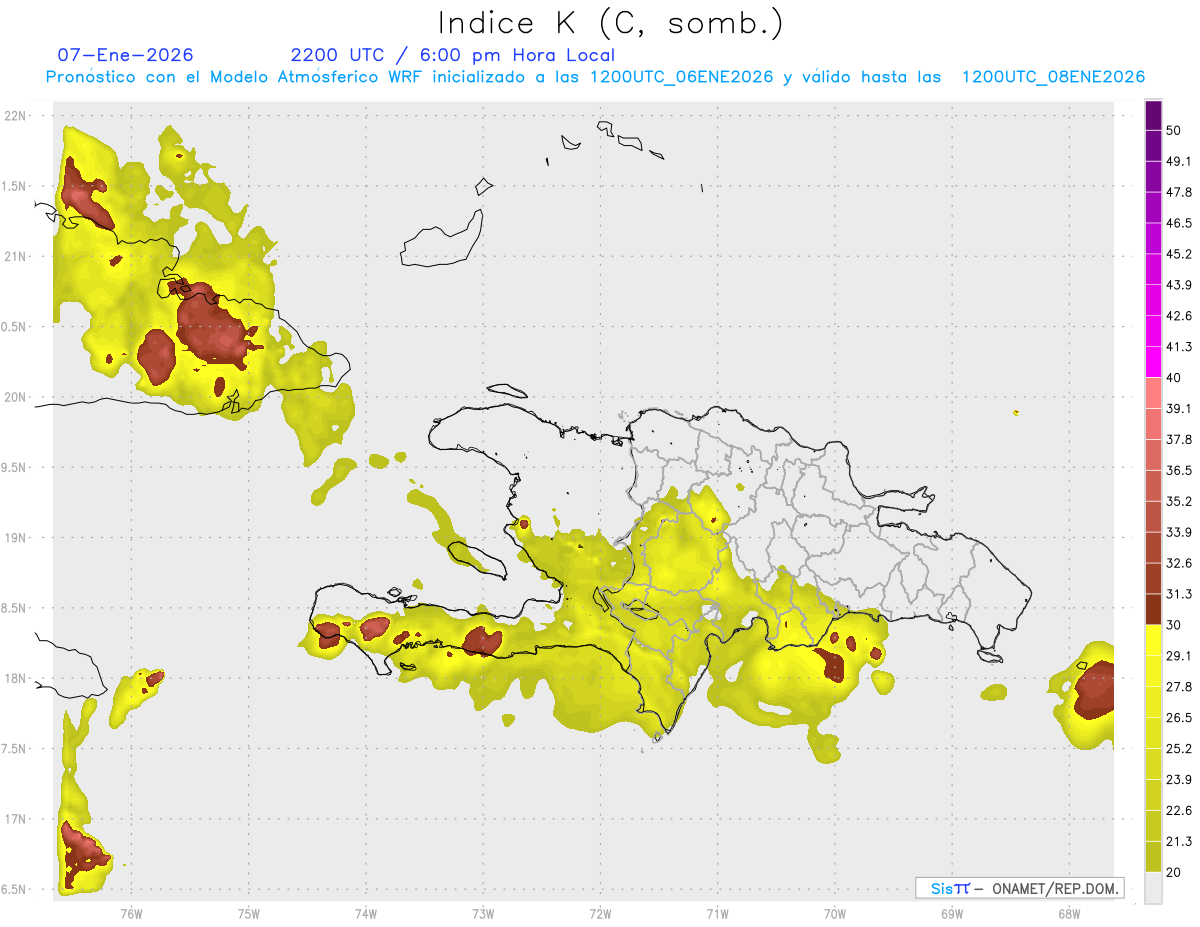Viewport: 1200px width, 927px height.
Task: Click the colorbar value '32.6'
Action: pos(1179,563)
